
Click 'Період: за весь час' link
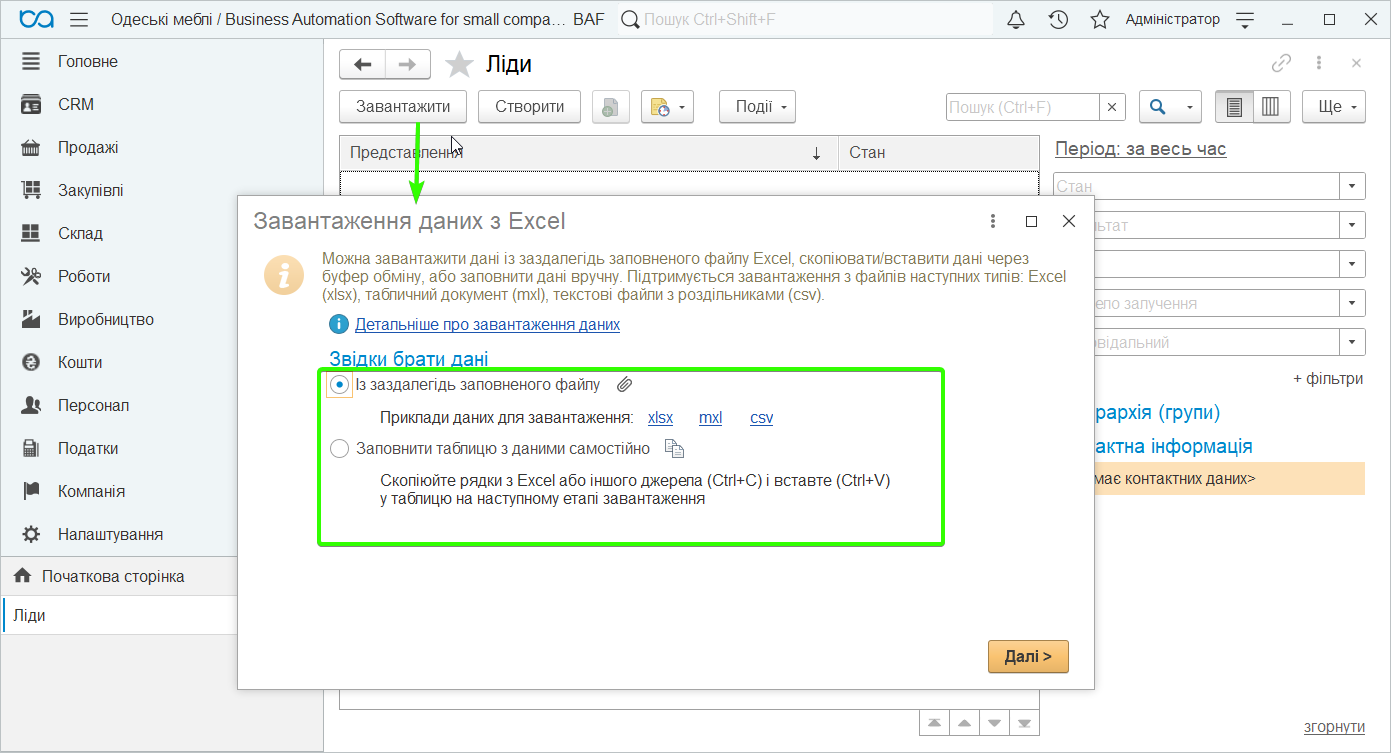click(x=1140, y=149)
